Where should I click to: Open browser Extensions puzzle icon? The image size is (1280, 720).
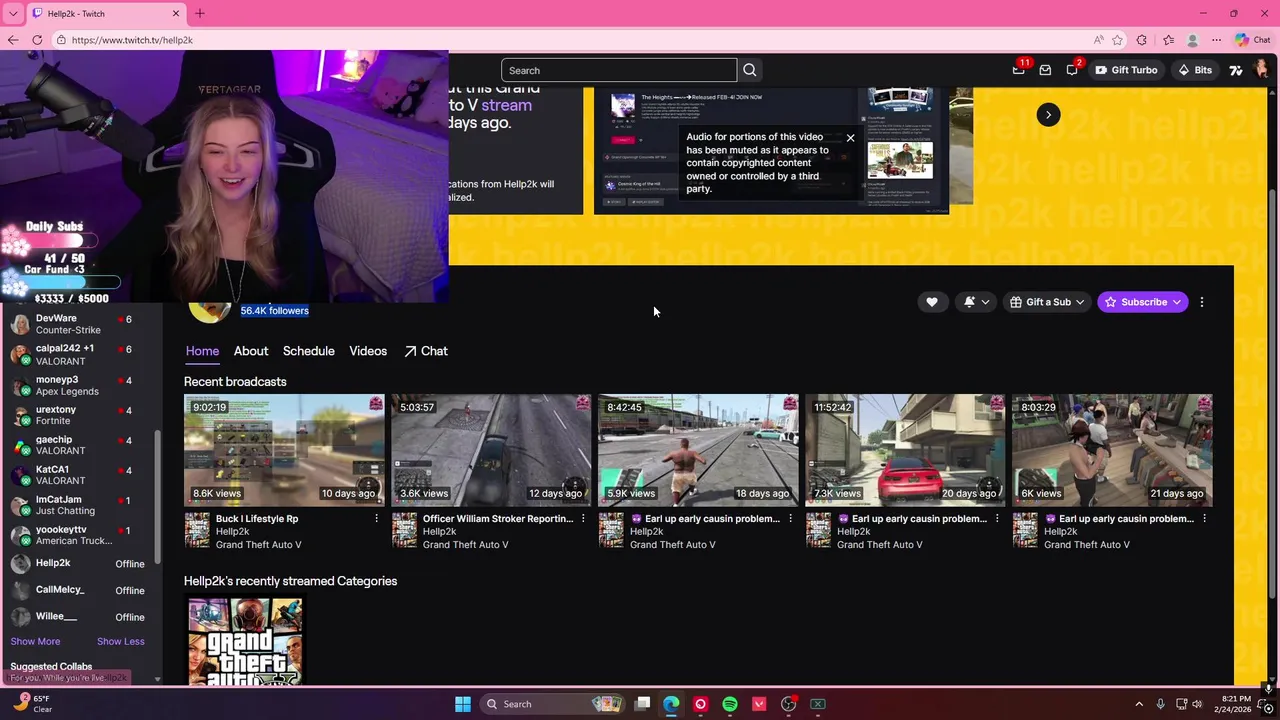point(1142,40)
